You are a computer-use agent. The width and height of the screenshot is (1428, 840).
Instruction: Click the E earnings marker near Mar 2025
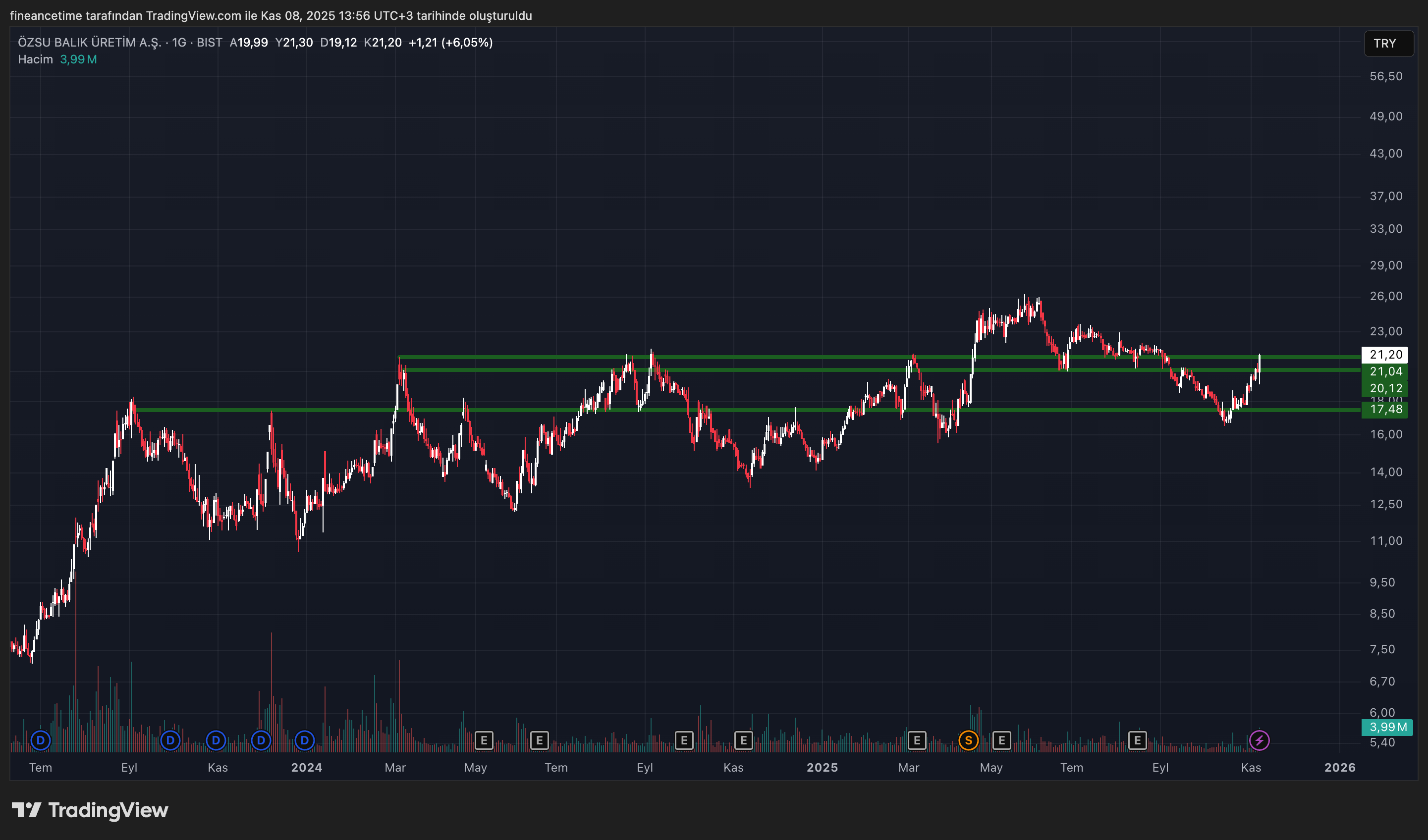916,740
